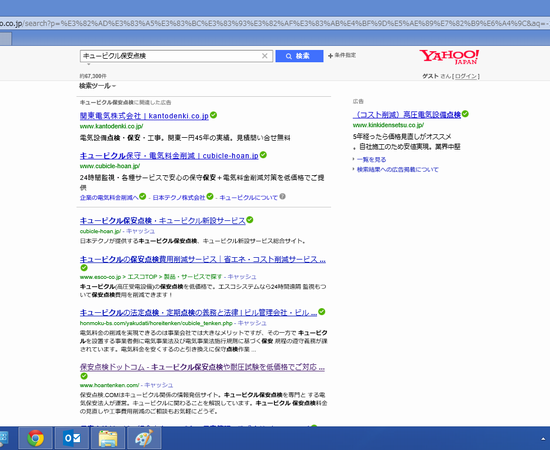Open sidebar ad (コスト削減) 高圧電気設備点検
The width and height of the screenshot is (550, 450).
pyautogui.click(x=407, y=115)
